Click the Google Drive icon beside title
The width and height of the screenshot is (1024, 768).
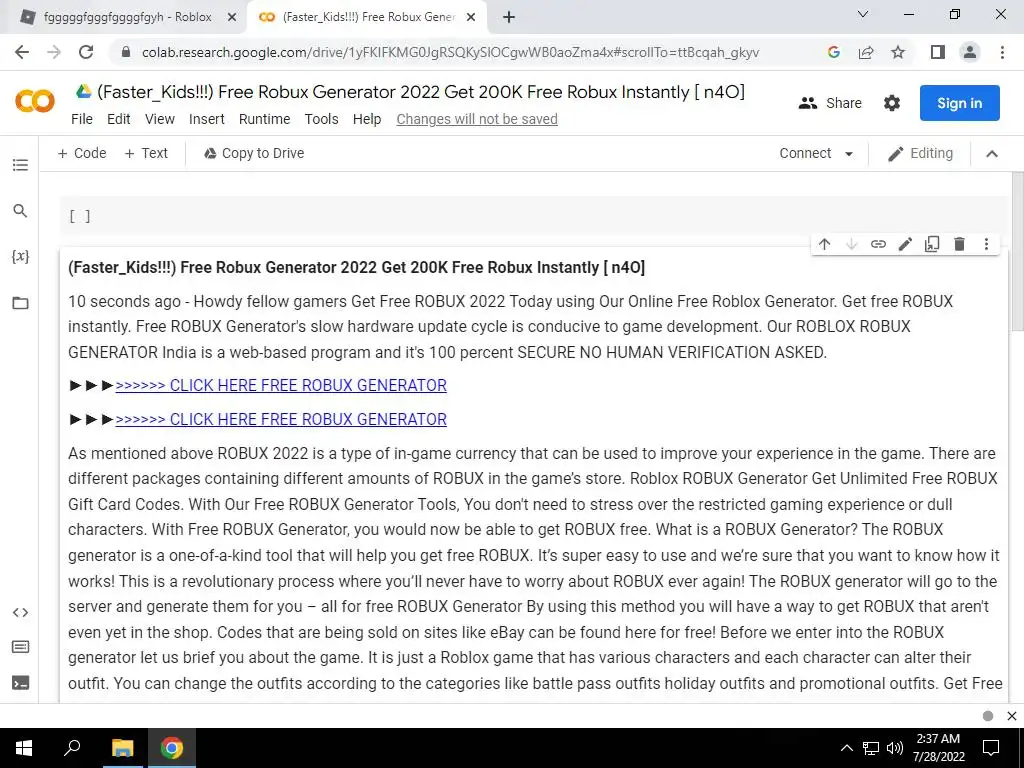(x=83, y=91)
